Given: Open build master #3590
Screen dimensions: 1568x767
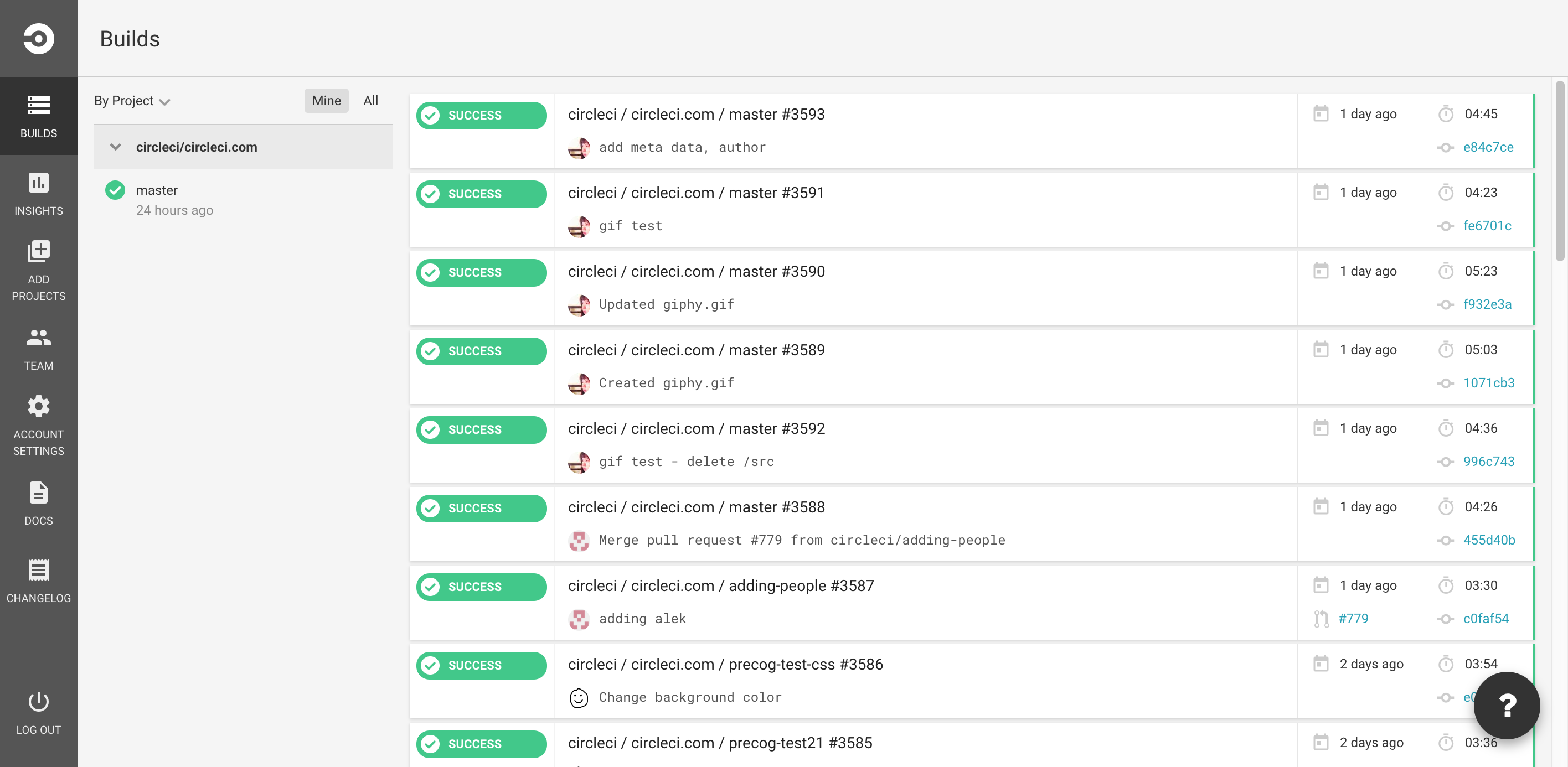Looking at the screenshot, I should coord(696,271).
